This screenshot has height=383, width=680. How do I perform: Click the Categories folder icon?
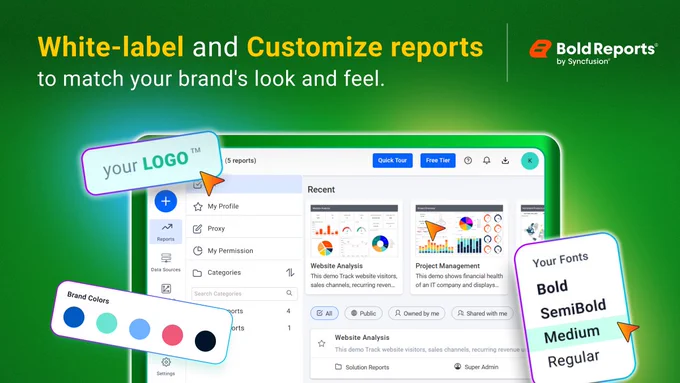point(197,273)
